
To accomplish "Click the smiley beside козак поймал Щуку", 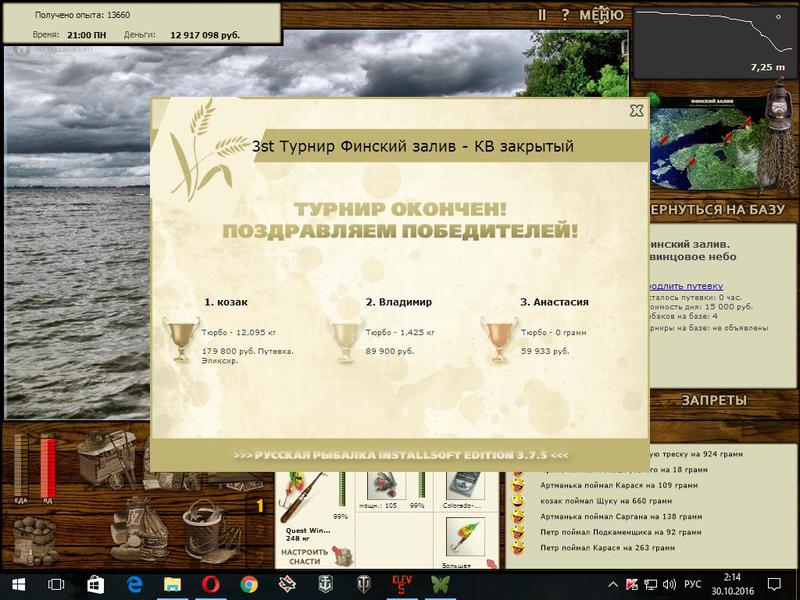I will click(518, 501).
